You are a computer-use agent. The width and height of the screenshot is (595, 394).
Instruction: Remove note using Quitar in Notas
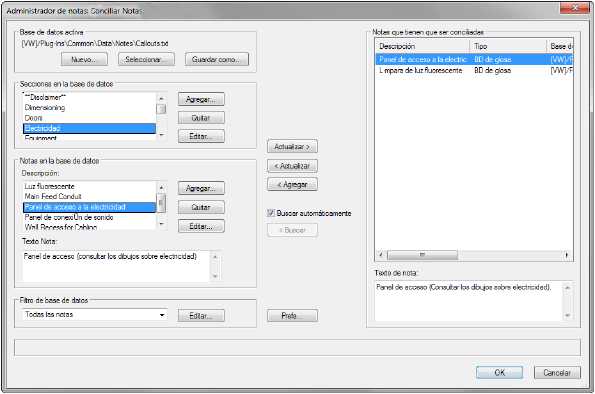[201, 208]
